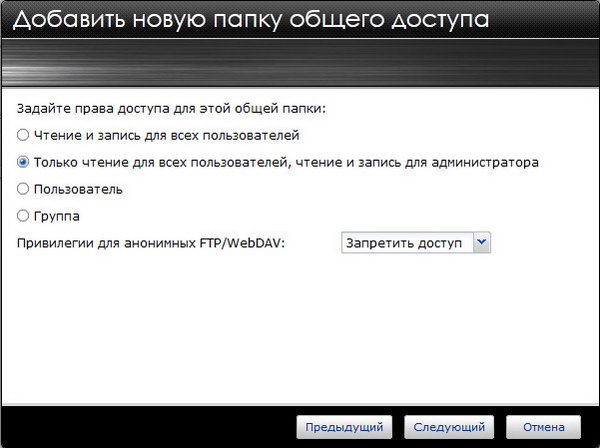
Task: Click the Пользователь option label
Action: point(78,188)
